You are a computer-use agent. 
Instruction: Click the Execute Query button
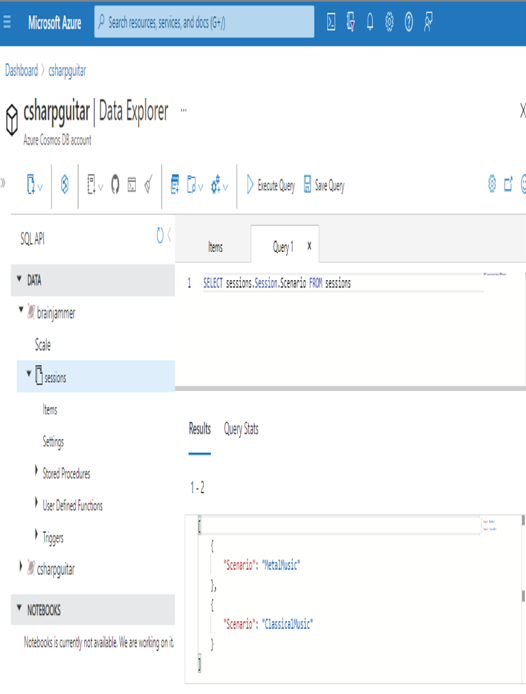[271, 185]
